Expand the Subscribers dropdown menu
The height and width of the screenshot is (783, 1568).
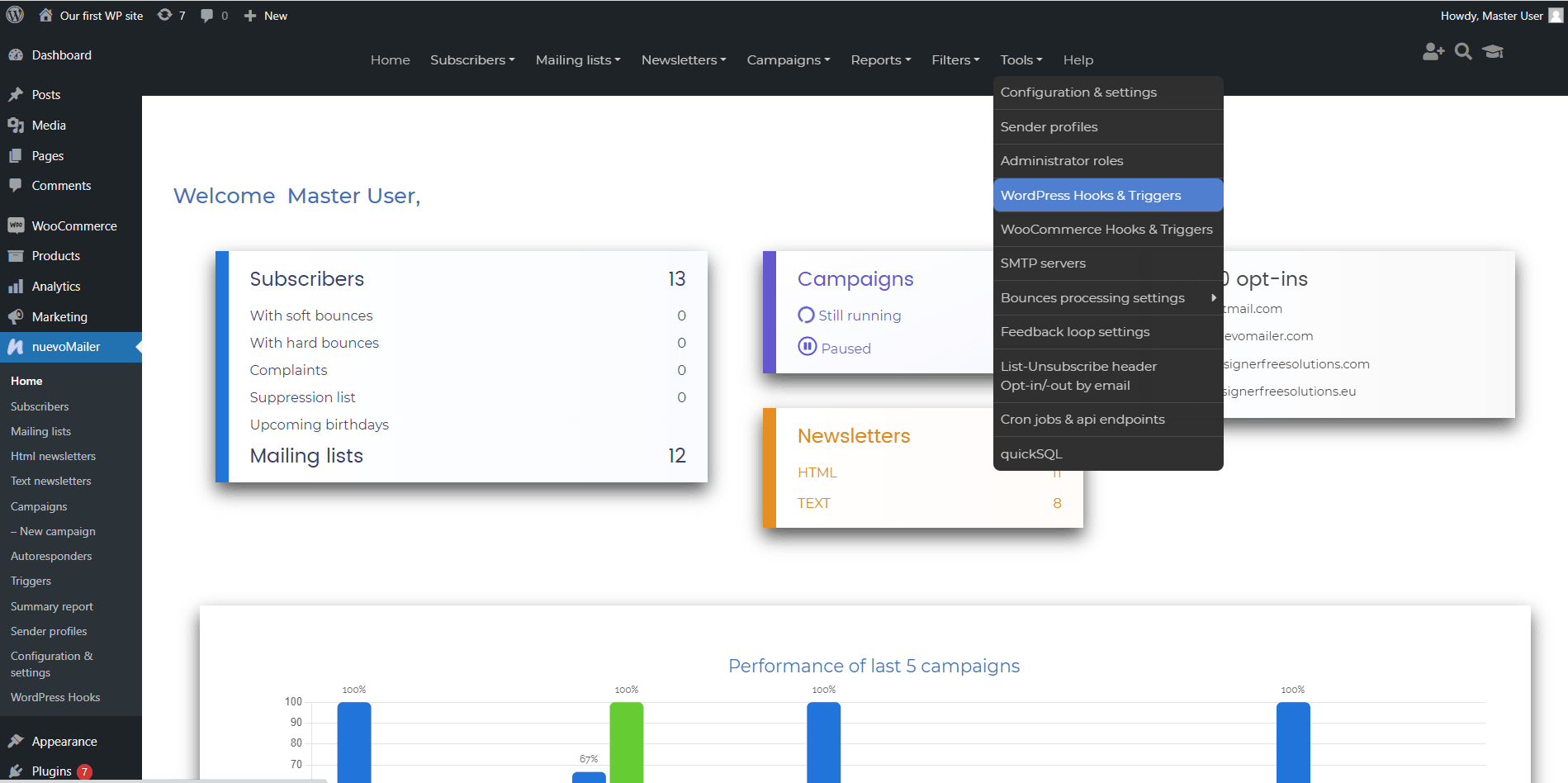pos(472,59)
